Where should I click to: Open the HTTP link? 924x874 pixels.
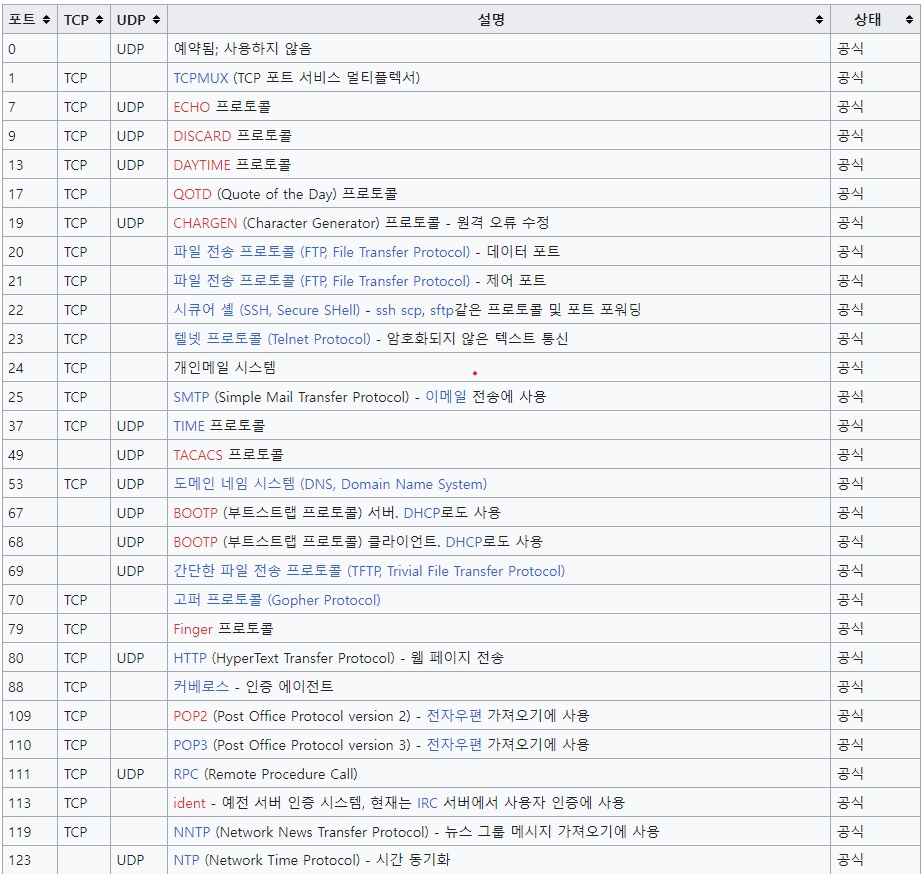(190, 658)
